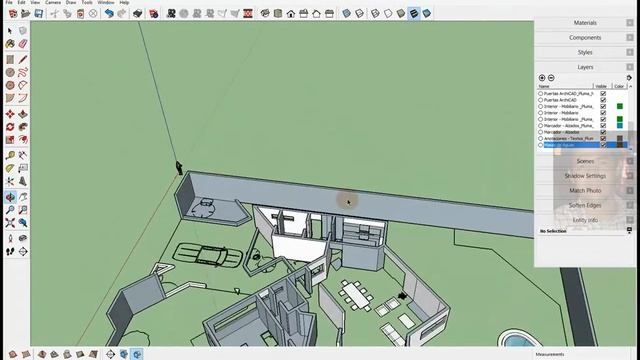
Task: Open the Help menu
Action: tap(124, 2)
